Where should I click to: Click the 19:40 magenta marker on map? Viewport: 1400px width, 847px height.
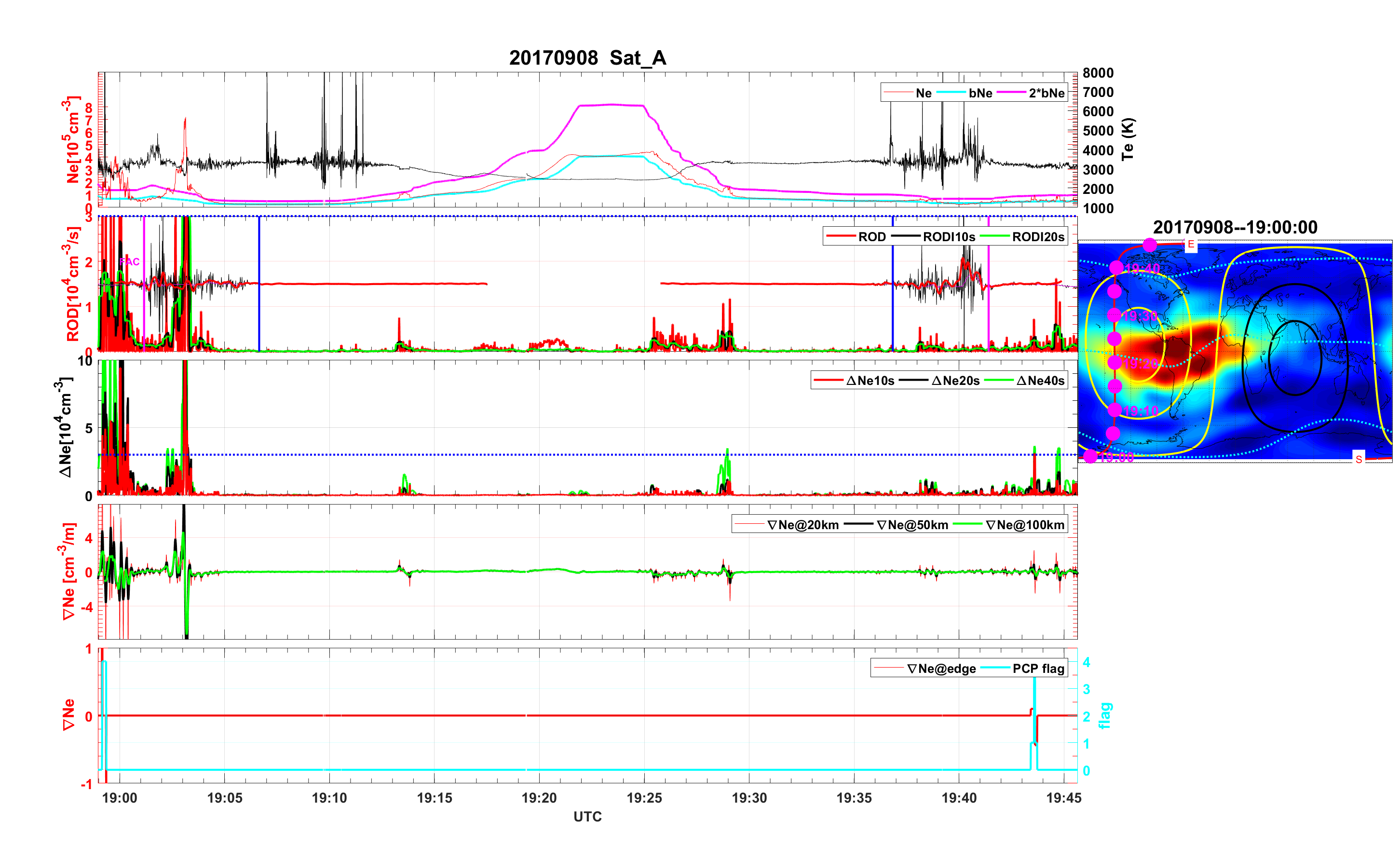[x=1116, y=267]
